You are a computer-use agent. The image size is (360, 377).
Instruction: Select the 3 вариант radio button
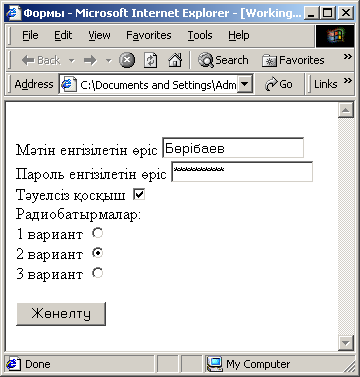click(x=98, y=273)
